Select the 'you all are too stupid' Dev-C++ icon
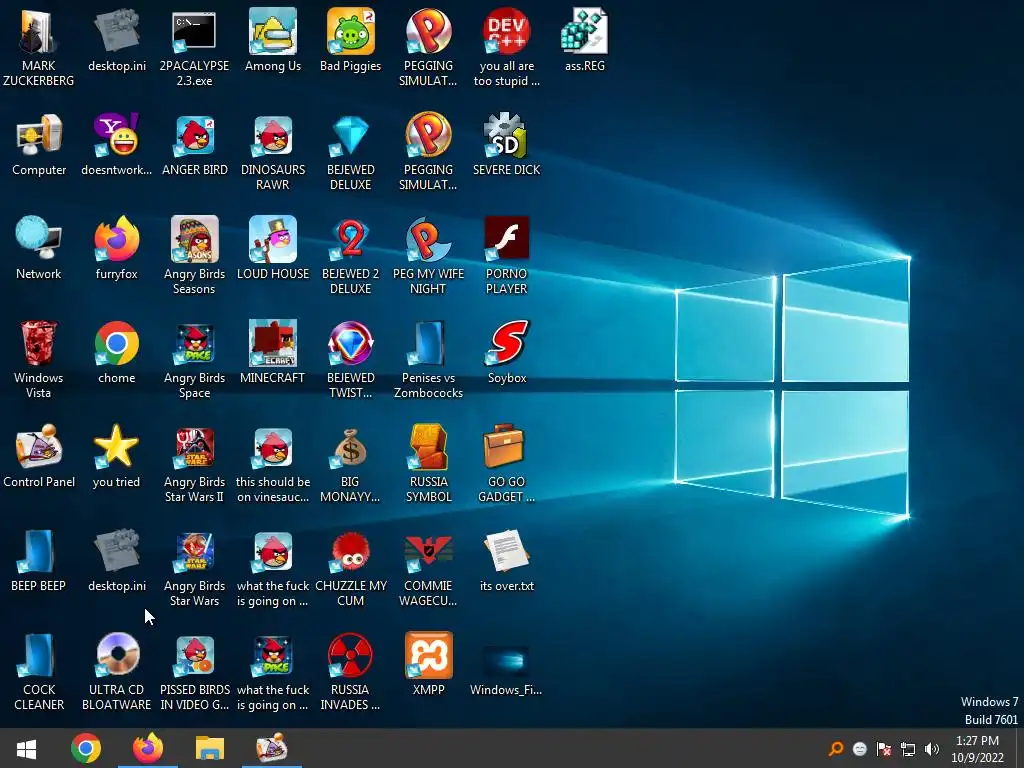 507,47
